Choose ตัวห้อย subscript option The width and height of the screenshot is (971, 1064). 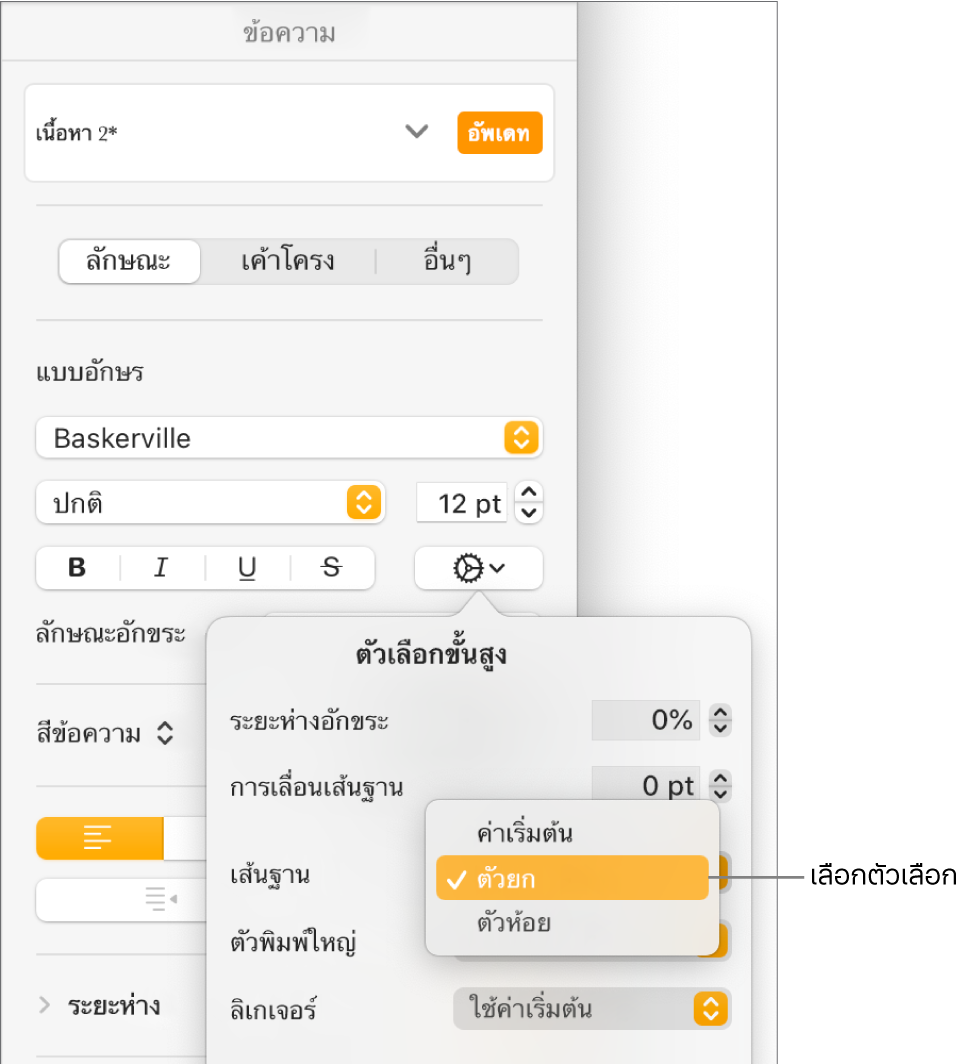coord(572,923)
